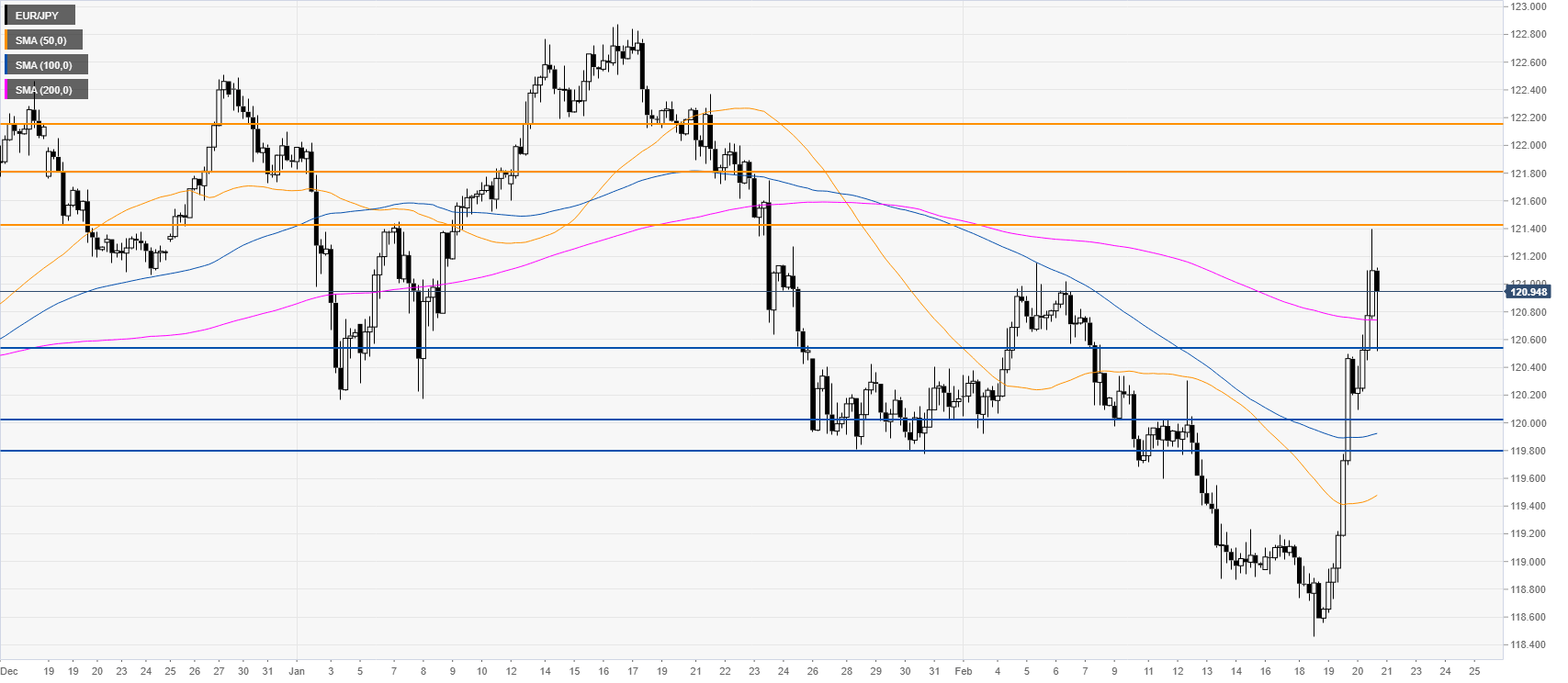The width and height of the screenshot is (1568, 683).
Task: Click the 122.000 price axis label
Action: [1529, 145]
